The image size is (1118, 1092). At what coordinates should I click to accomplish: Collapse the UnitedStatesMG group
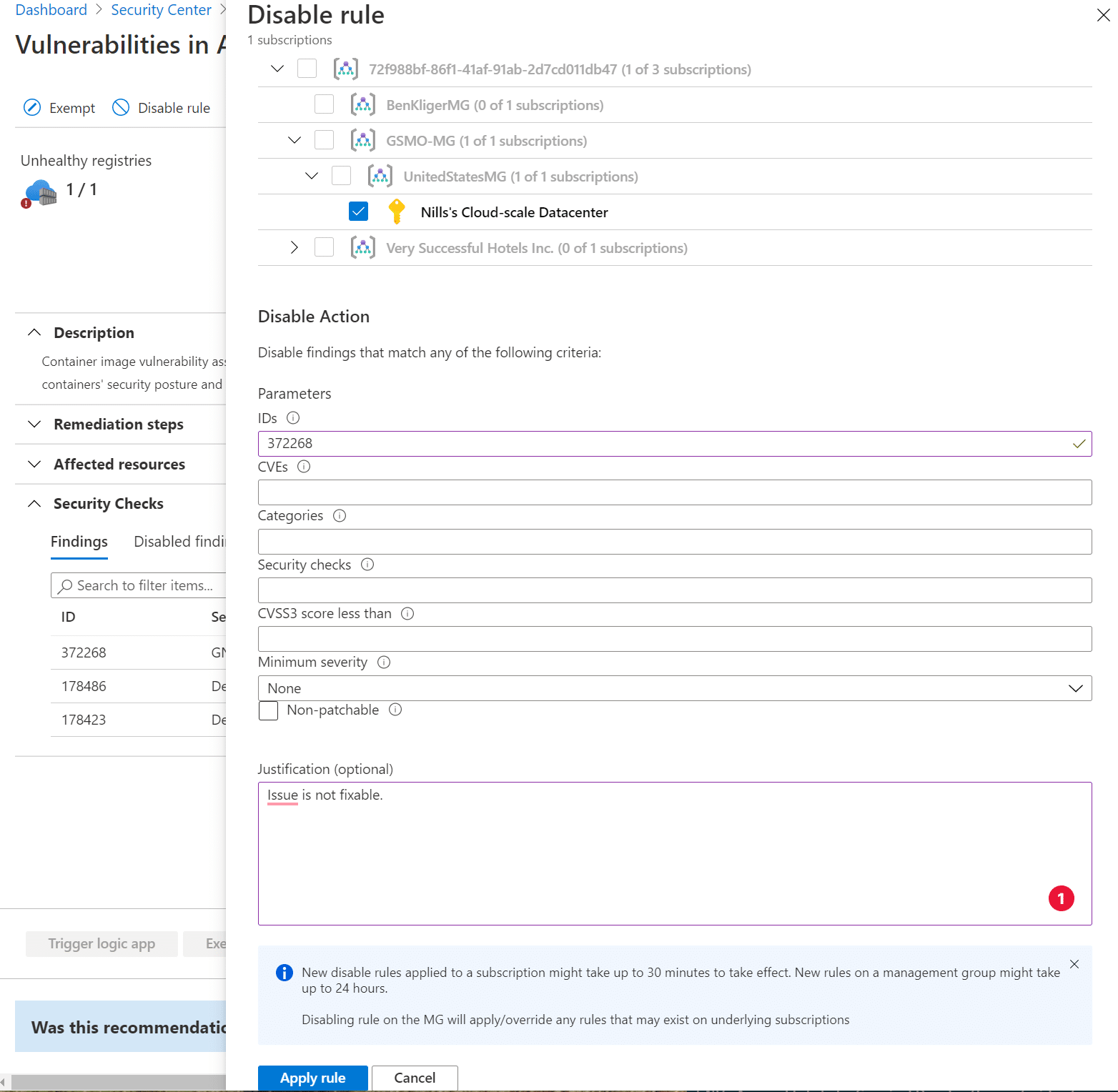pyautogui.click(x=311, y=175)
